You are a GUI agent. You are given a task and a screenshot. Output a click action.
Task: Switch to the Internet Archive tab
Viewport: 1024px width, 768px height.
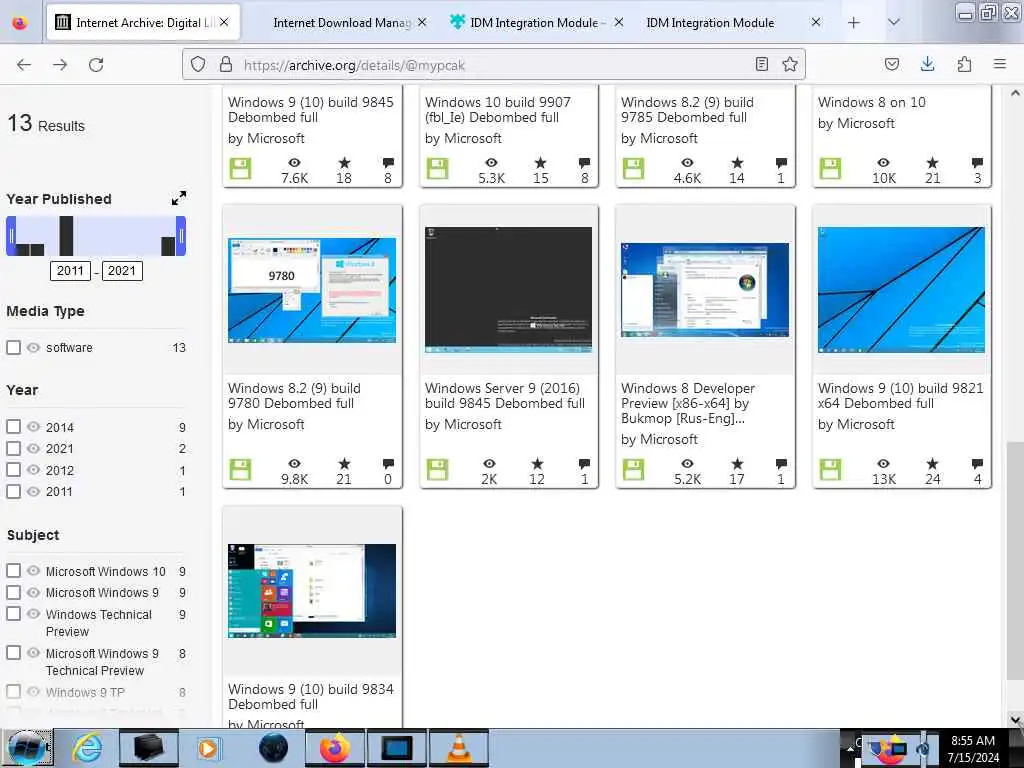pyautogui.click(x=144, y=23)
